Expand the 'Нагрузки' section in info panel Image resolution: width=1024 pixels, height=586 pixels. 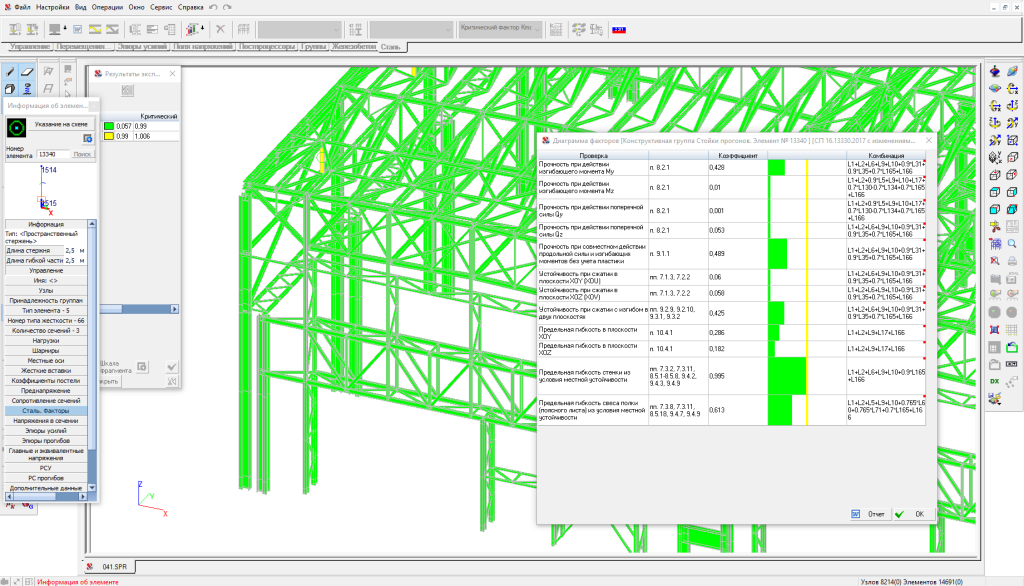pyautogui.click(x=44, y=341)
